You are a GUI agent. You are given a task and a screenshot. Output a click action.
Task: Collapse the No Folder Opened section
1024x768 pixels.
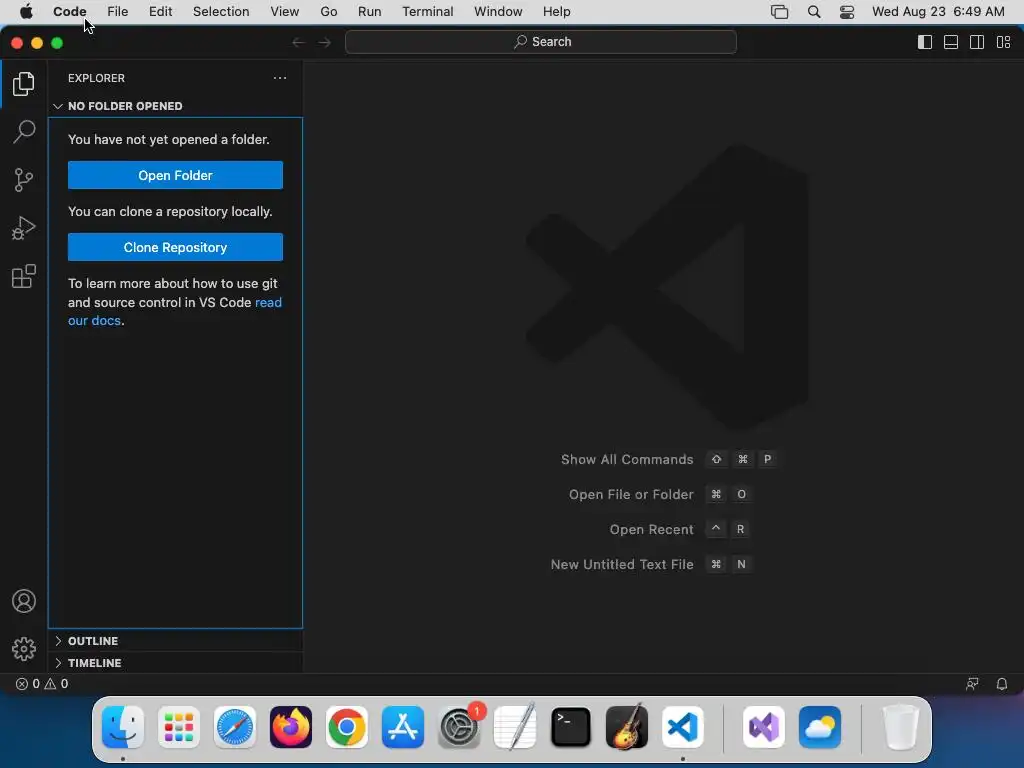click(175, 106)
